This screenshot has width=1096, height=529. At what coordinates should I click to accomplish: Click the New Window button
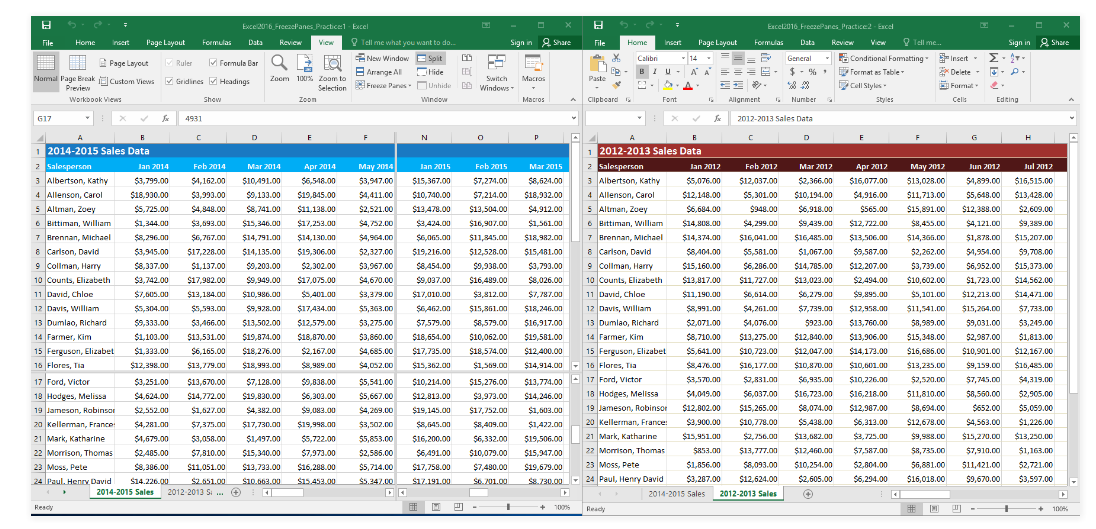[x=382, y=59]
